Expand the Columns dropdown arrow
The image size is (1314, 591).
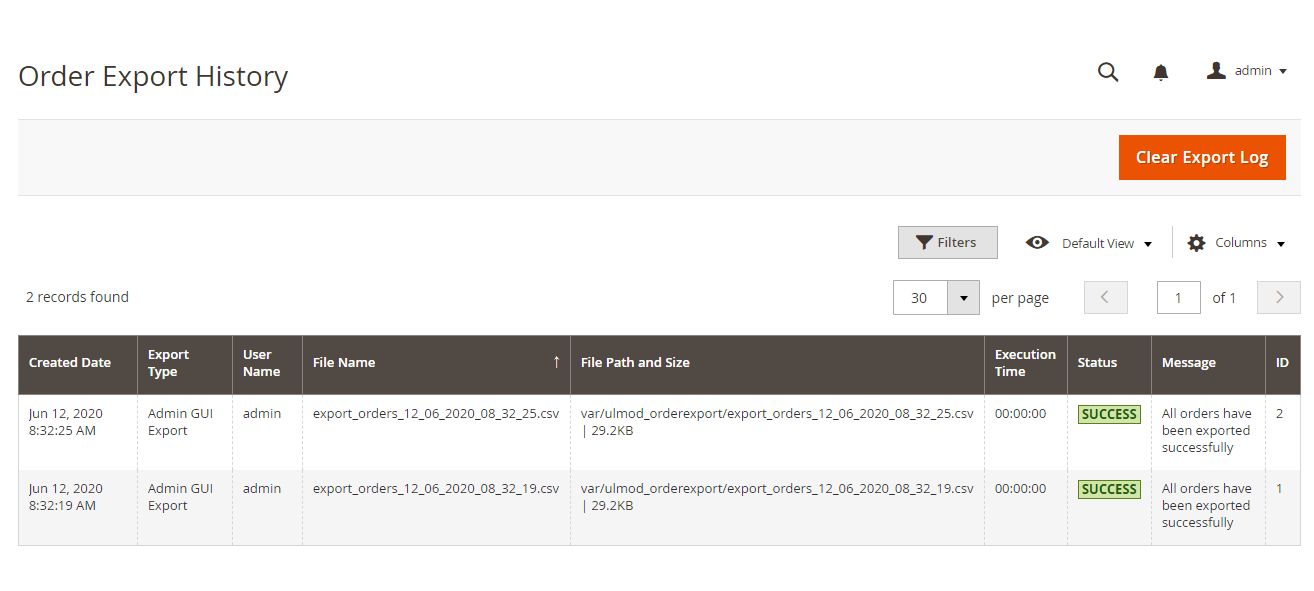(x=1280, y=244)
